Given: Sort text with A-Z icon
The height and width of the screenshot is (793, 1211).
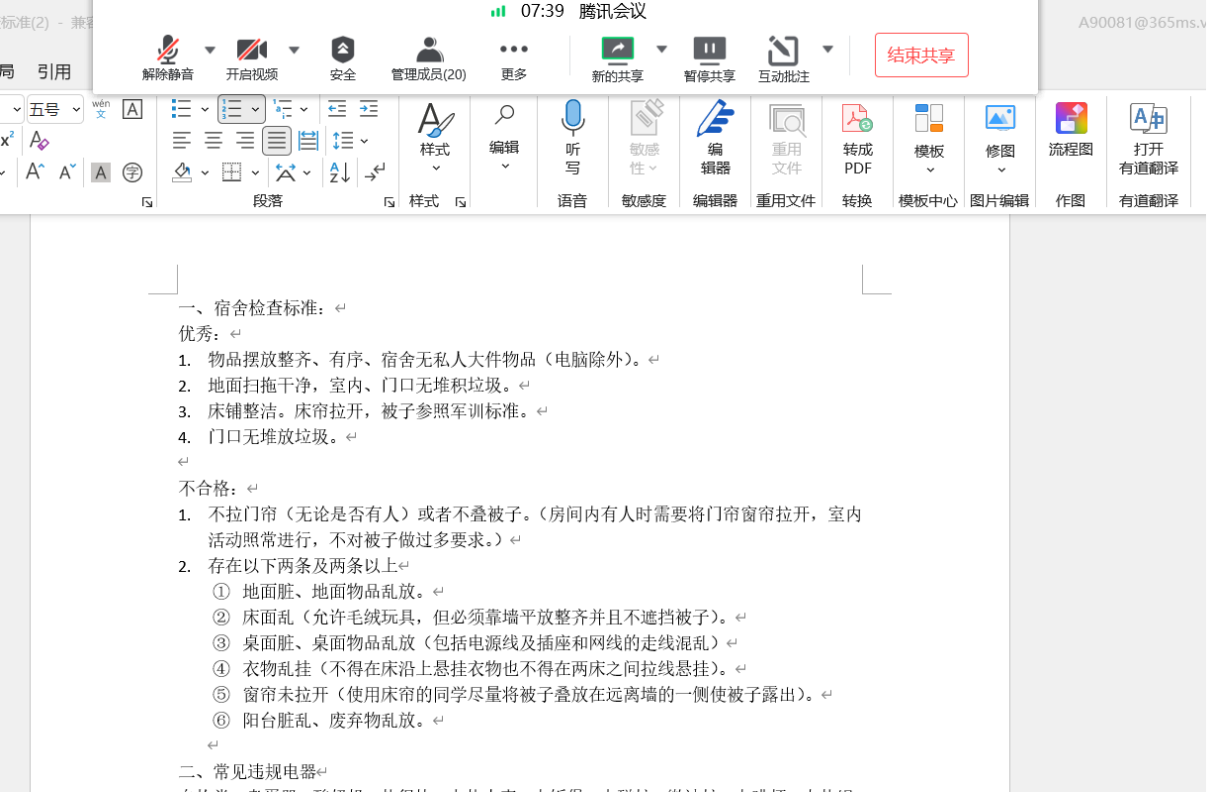Looking at the screenshot, I should pyautogui.click(x=339, y=172).
